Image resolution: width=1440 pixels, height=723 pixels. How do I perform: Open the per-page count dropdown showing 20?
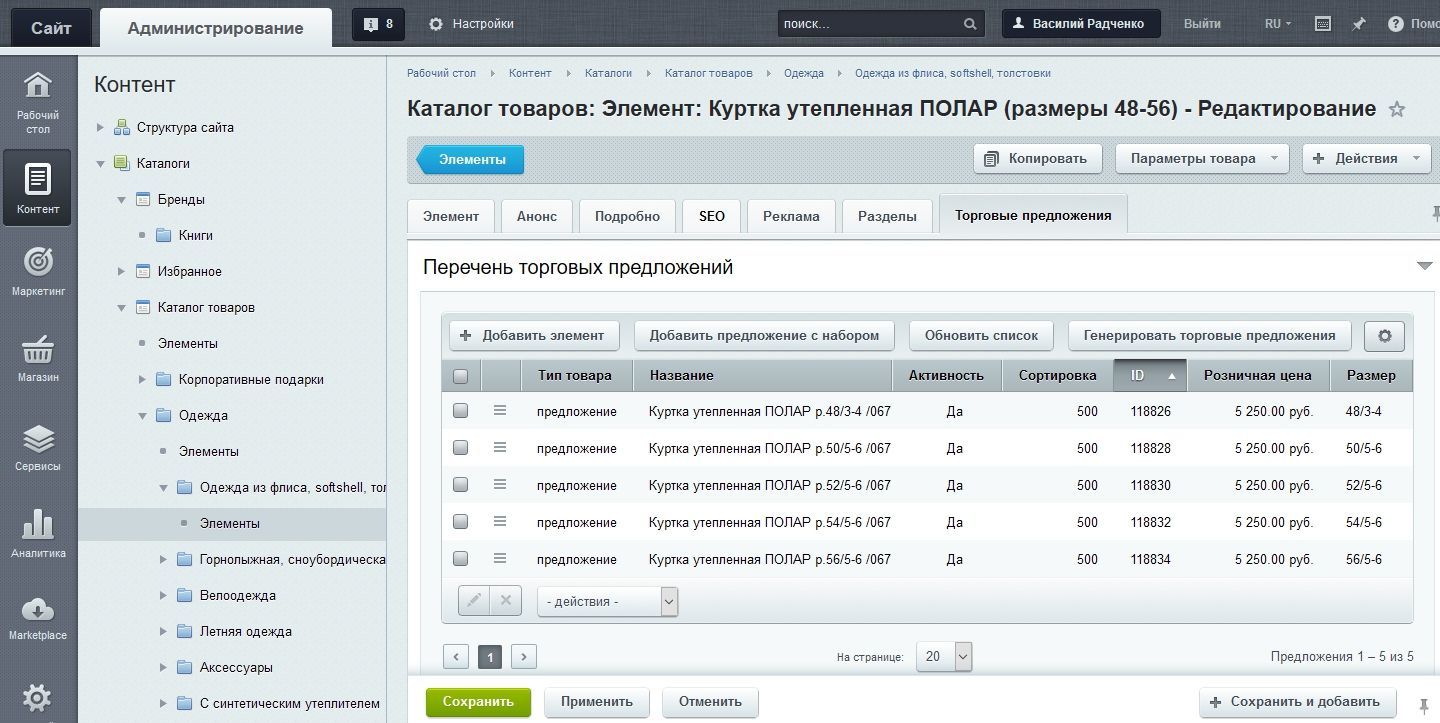click(944, 657)
